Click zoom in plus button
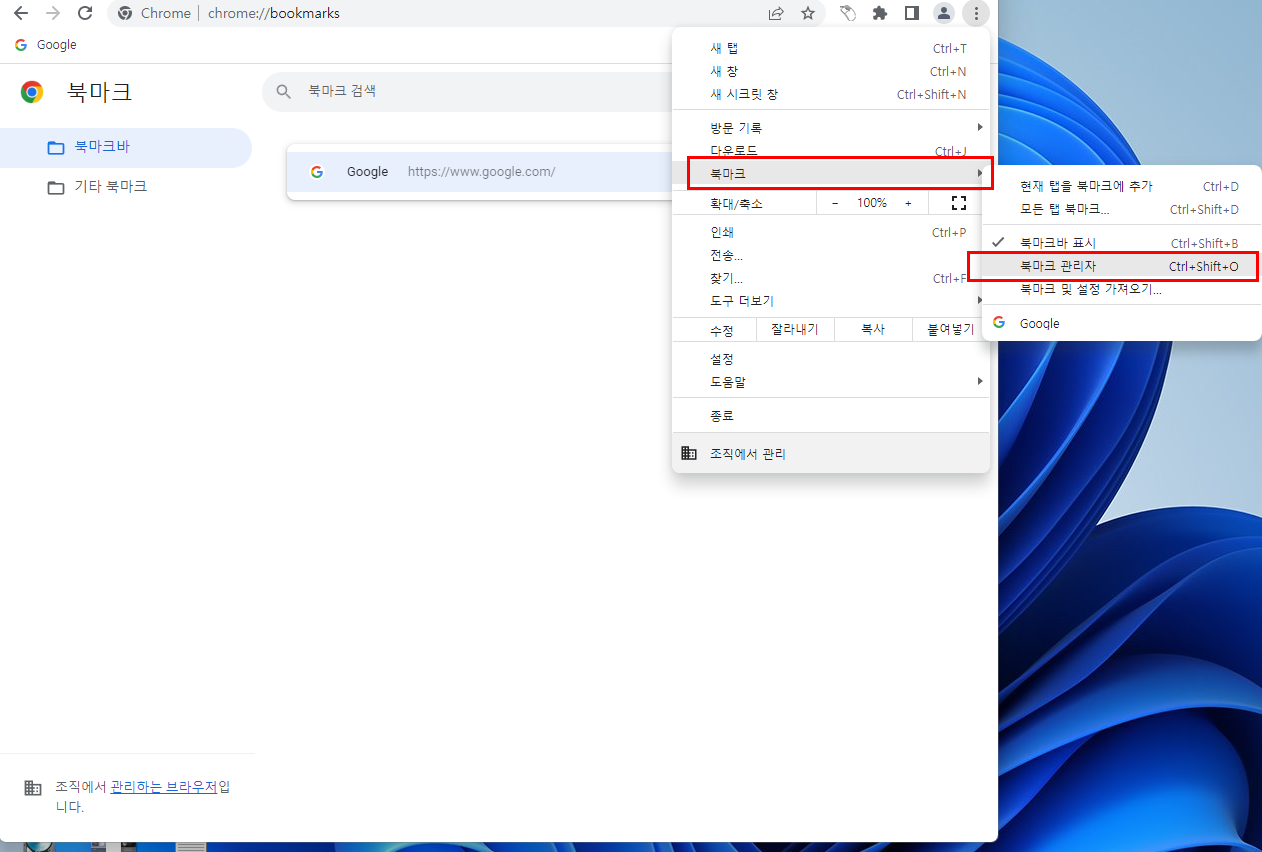Image resolution: width=1262 pixels, height=852 pixels. coord(908,203)
